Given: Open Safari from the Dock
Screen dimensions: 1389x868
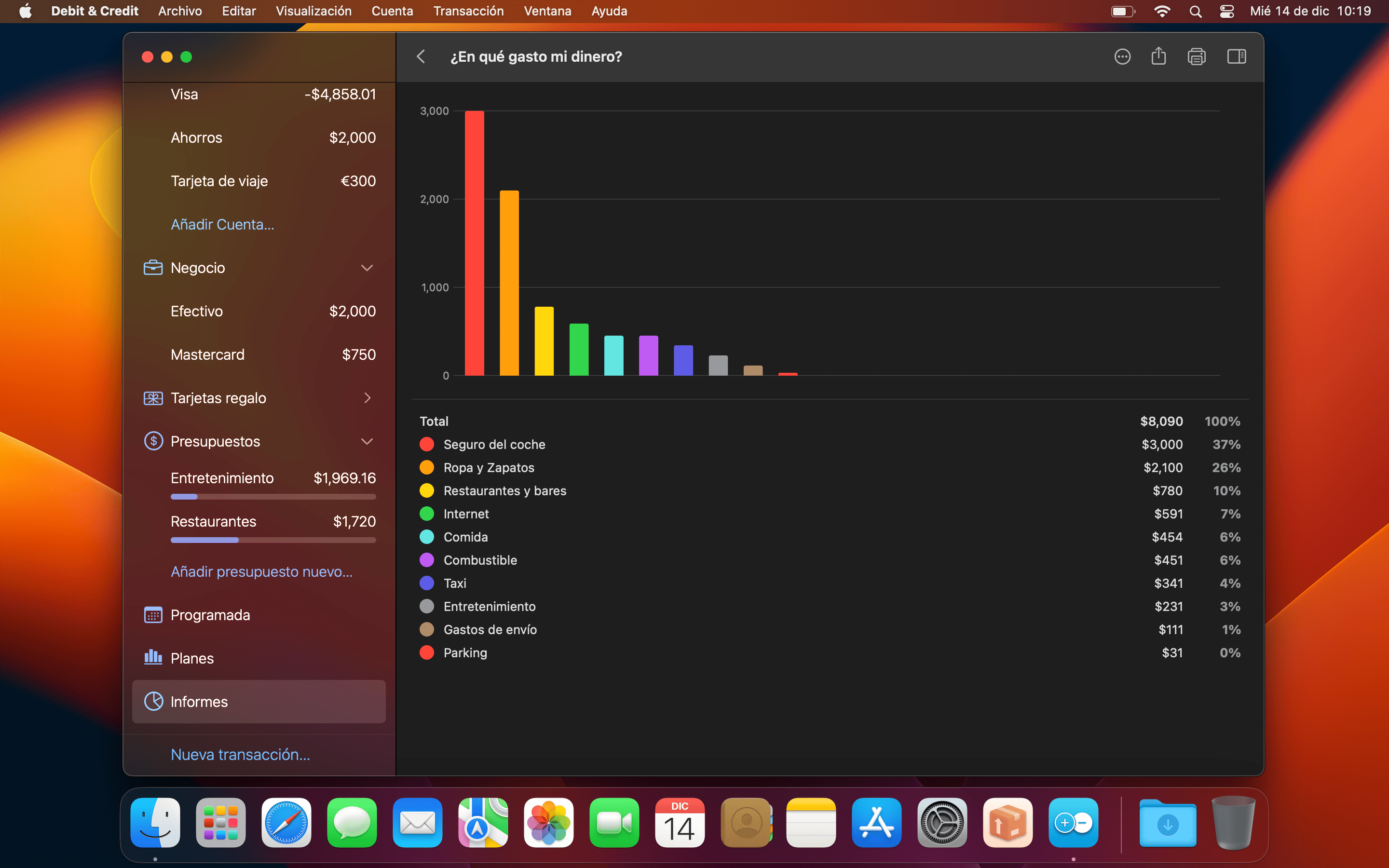Looking at the screenshot, I should coord(286,823).
